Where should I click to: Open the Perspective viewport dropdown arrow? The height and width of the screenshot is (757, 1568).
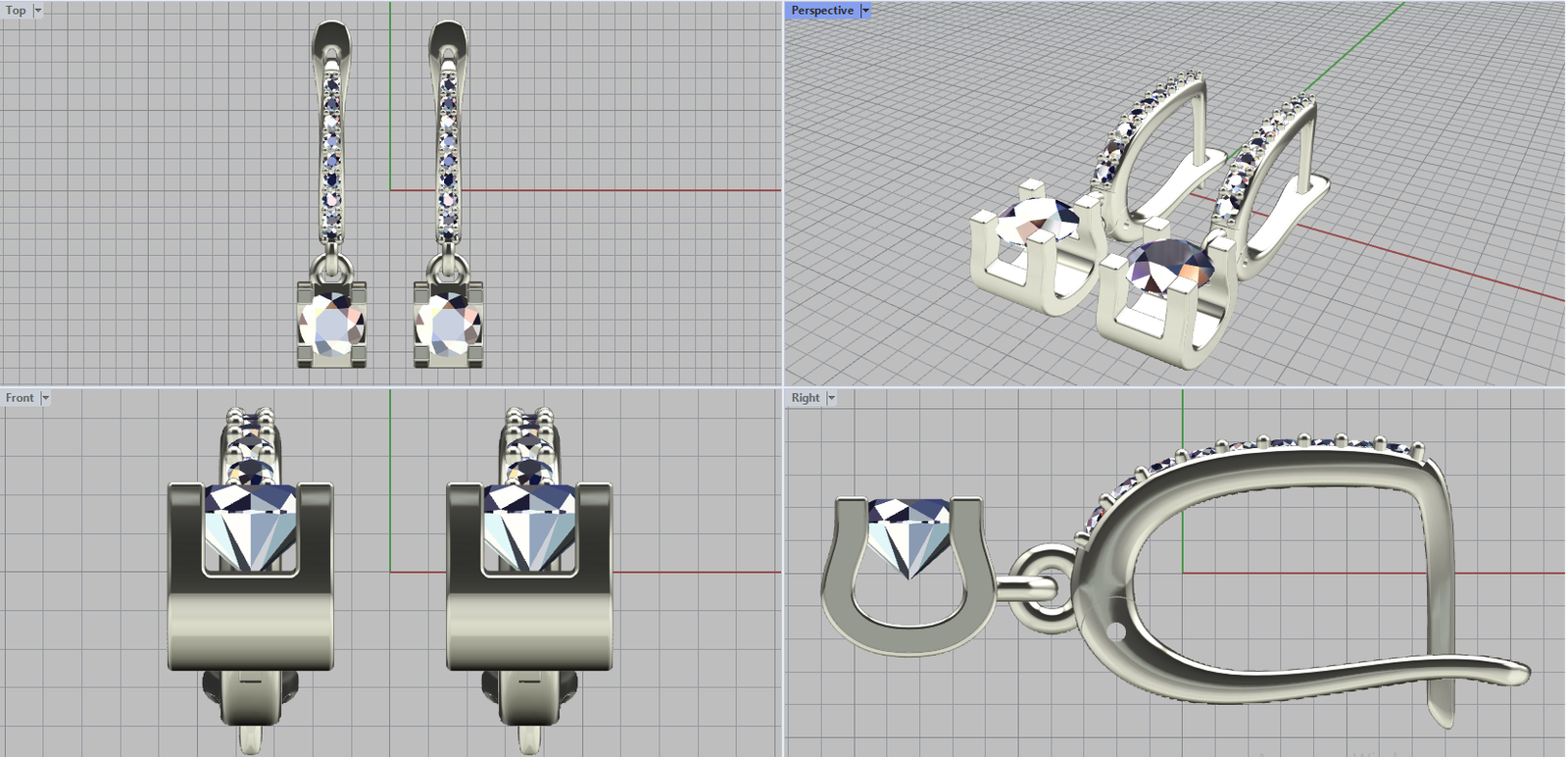click(x=865, y=11)
